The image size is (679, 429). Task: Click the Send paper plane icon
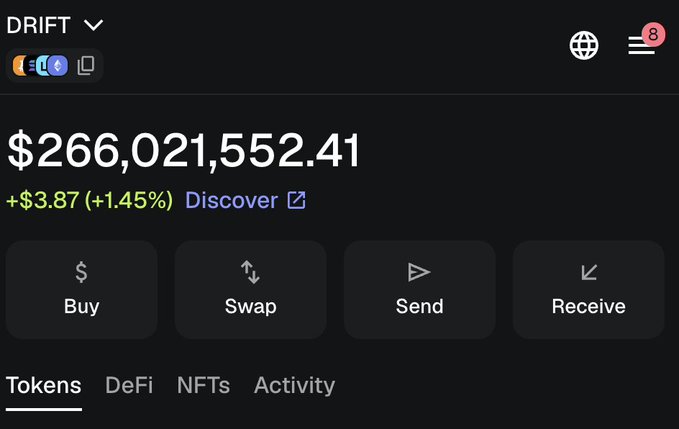click(x=419, y=271)
